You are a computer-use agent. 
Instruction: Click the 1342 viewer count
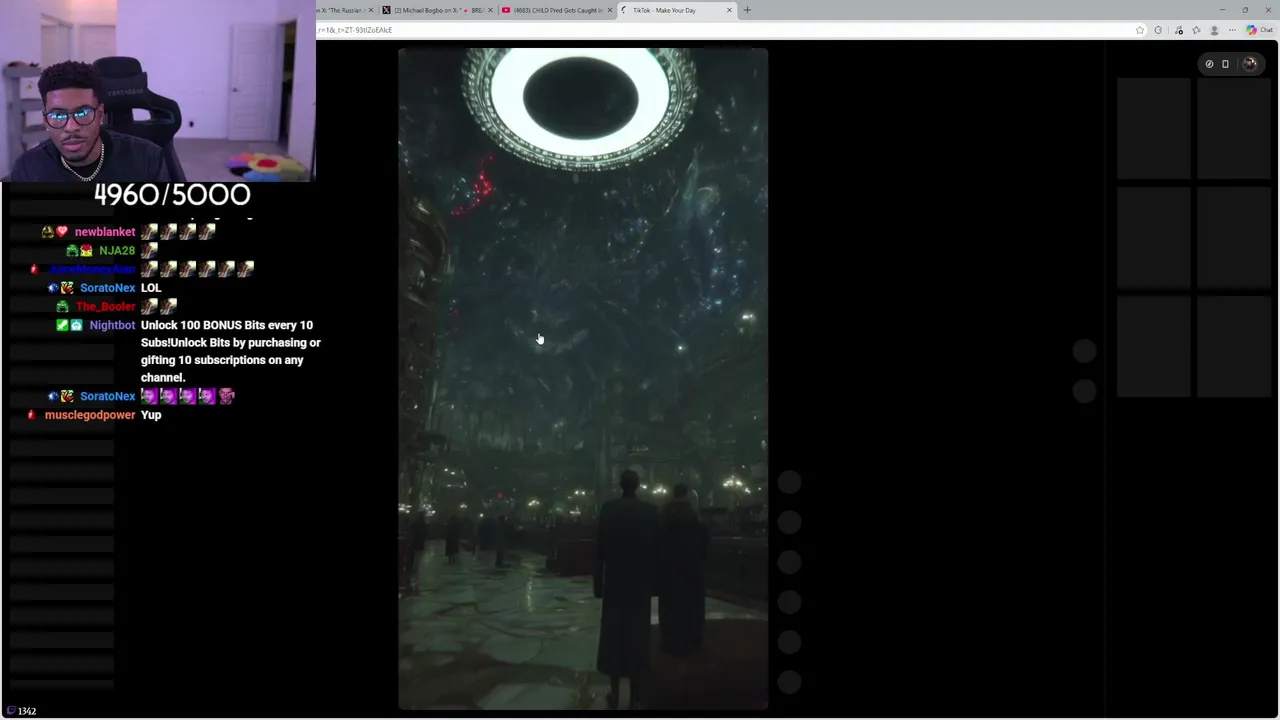point(27,711)
